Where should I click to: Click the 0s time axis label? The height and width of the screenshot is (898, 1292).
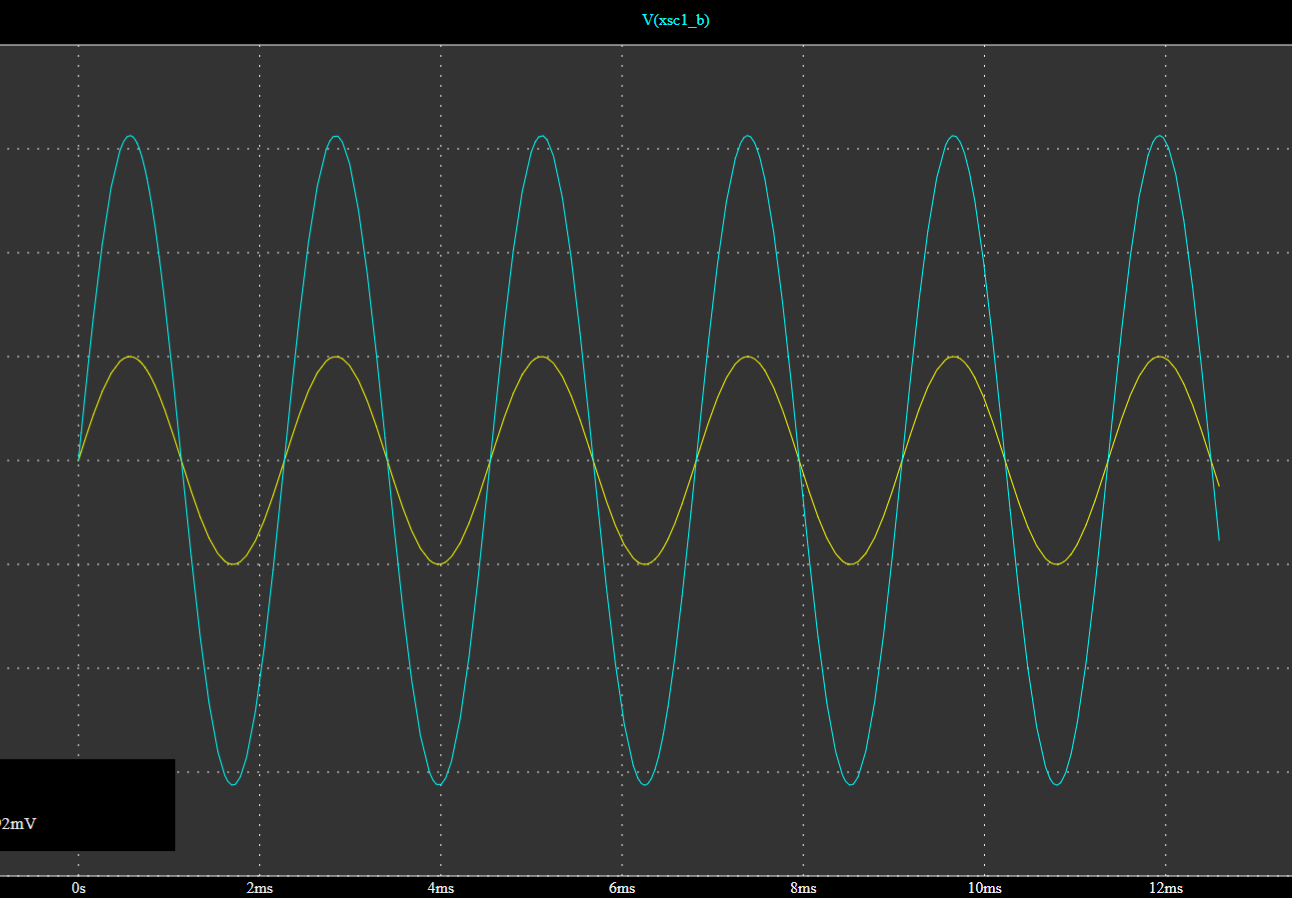tap(78, 888)
